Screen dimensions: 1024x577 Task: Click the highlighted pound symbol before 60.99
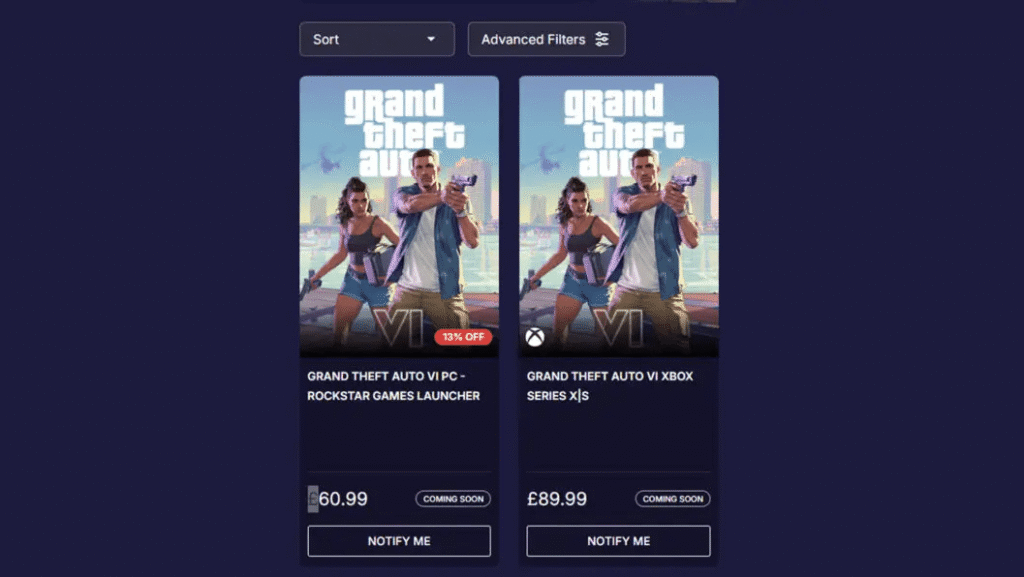(x=313, y=499)
